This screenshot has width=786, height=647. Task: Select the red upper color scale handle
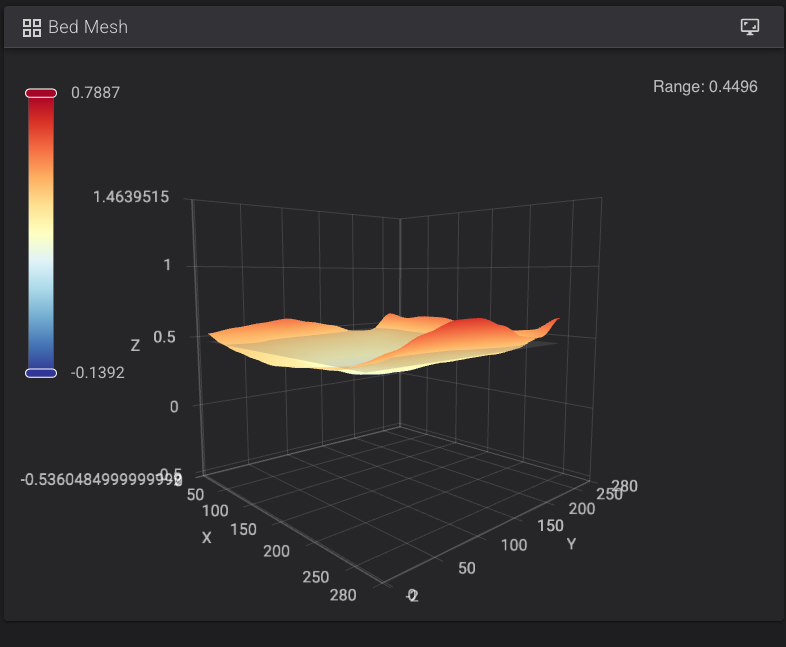coord(41,93)
